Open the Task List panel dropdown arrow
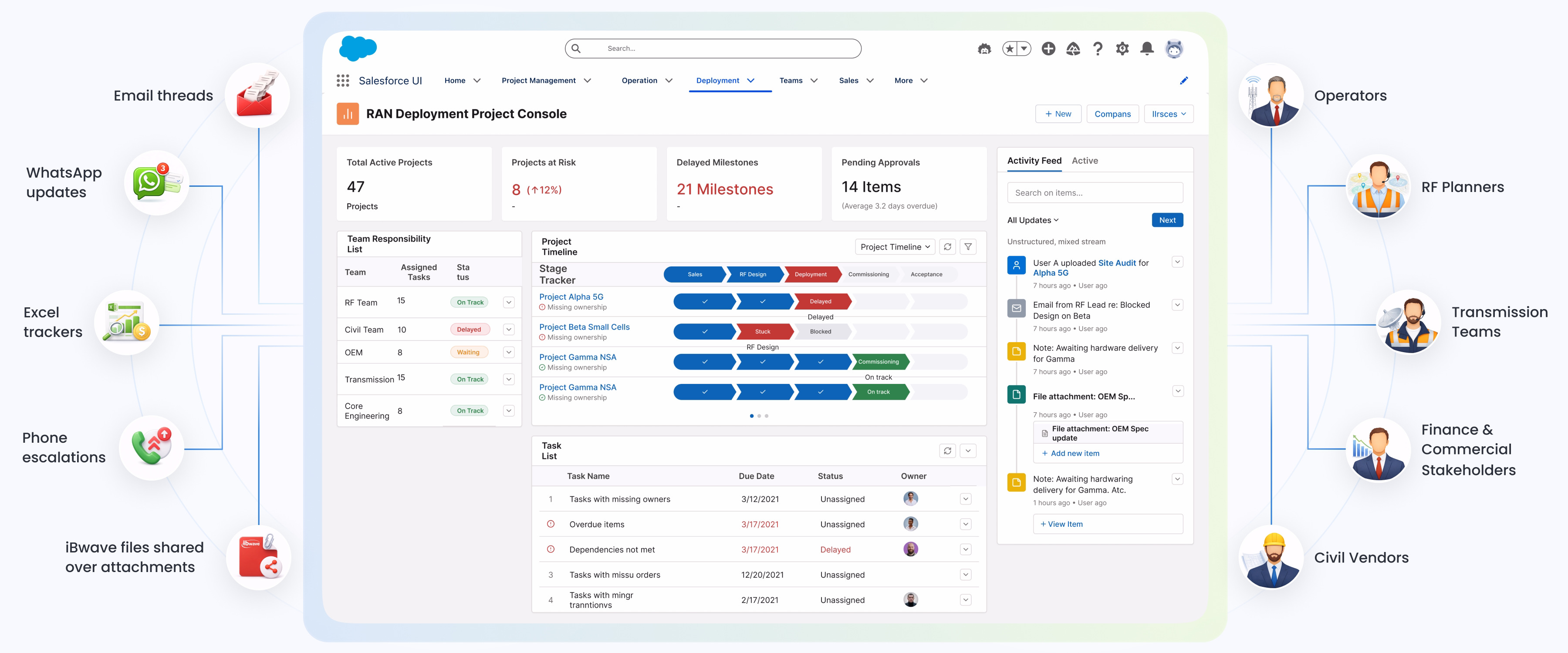 pyautogui.click(x=968, y=450)
